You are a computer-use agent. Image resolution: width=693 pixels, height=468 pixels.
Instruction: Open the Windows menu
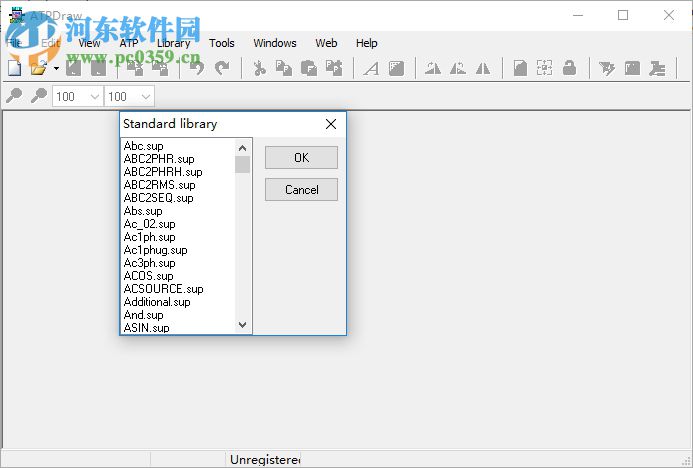point(275,43)
